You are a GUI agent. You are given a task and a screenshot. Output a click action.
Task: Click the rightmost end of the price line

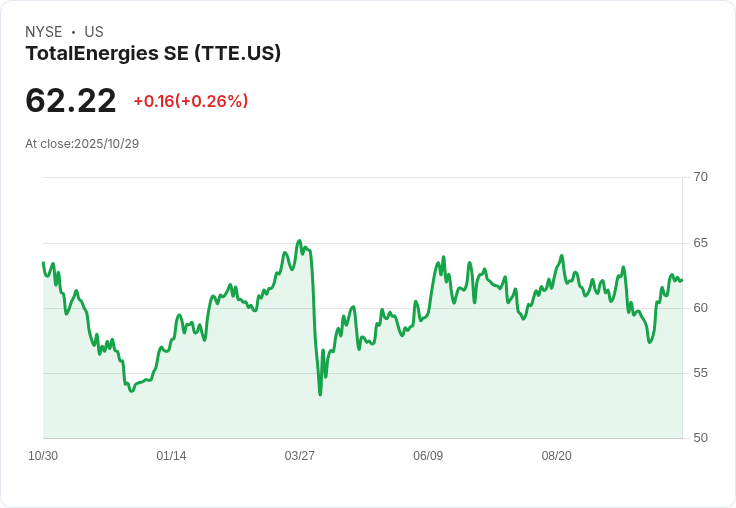[x=682, y=280]
